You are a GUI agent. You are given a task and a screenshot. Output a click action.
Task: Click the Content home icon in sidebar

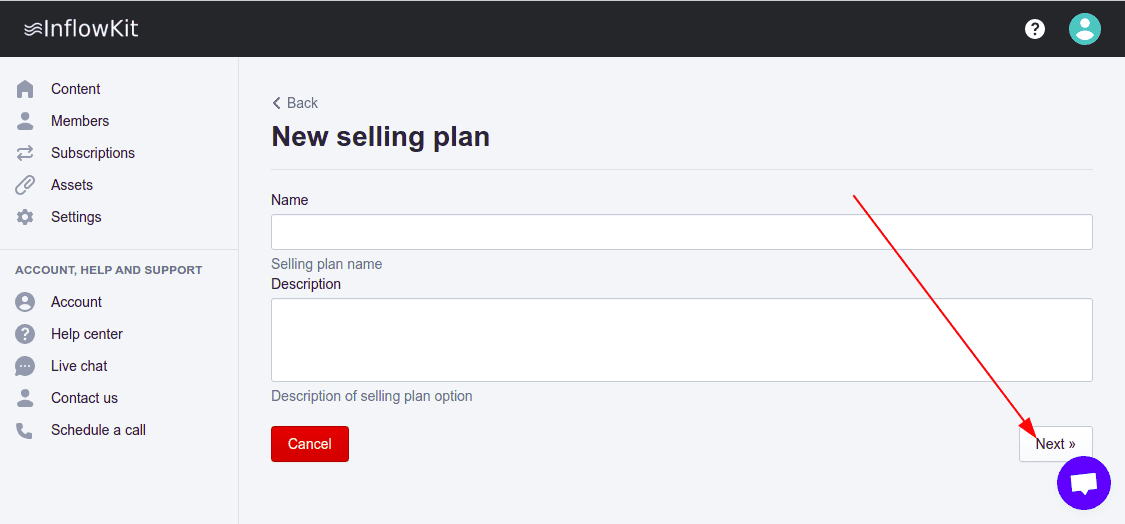(25, 89)
